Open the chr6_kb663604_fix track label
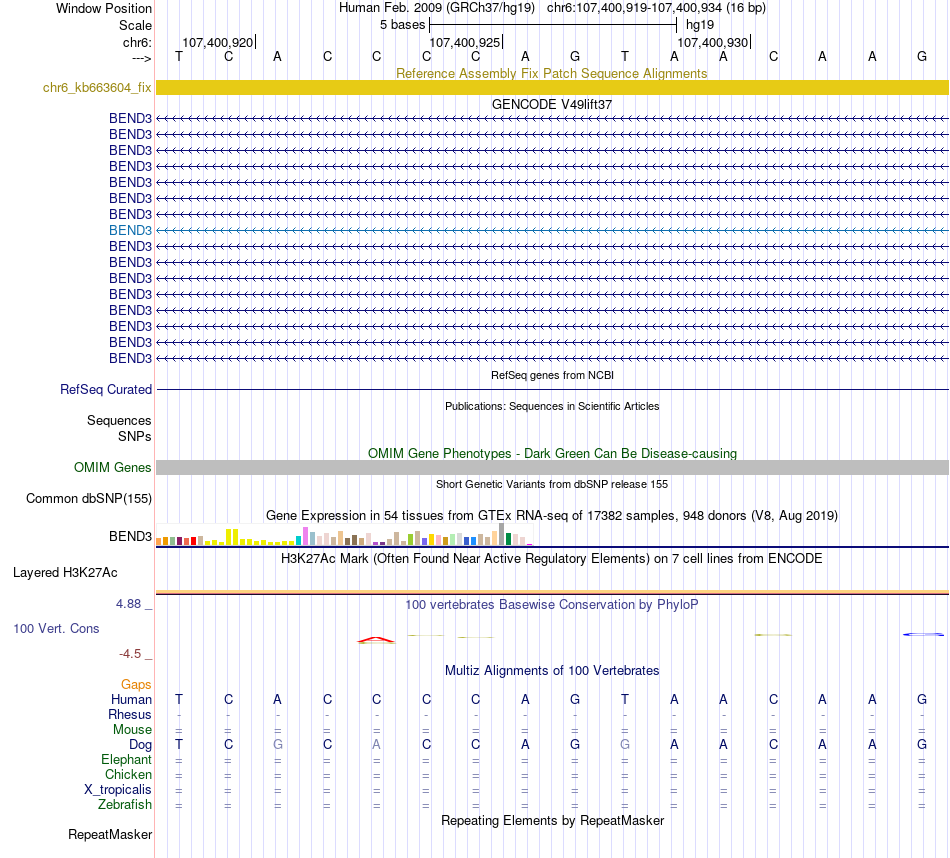The image size is (950, 858). [97, 87]
